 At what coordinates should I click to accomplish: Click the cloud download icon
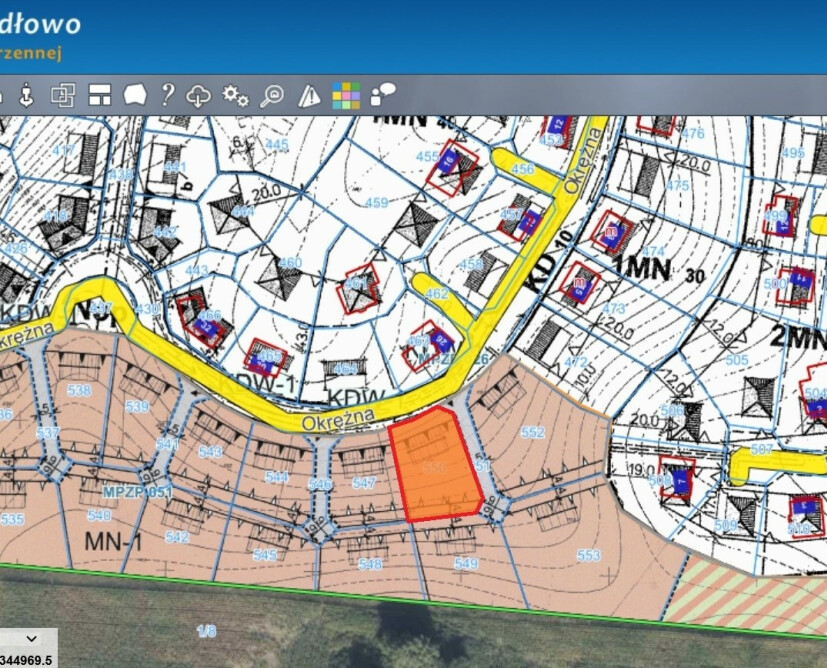tap(198, 96)
